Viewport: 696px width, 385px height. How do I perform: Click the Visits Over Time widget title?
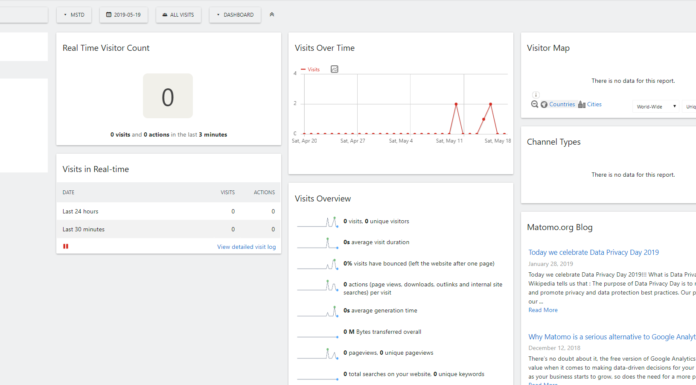pos(324,48)
